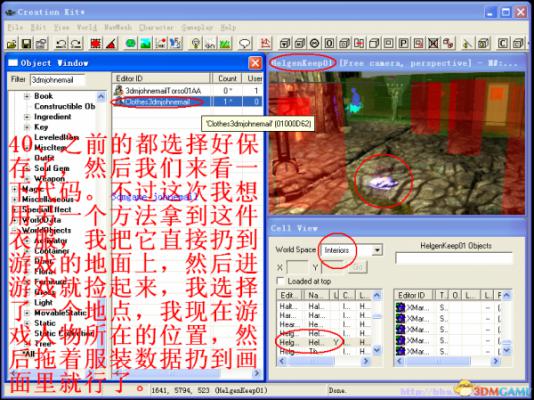534x400 pixels.
Task: Click the greyed Go button in Cell View
Action: pos(358,267)
